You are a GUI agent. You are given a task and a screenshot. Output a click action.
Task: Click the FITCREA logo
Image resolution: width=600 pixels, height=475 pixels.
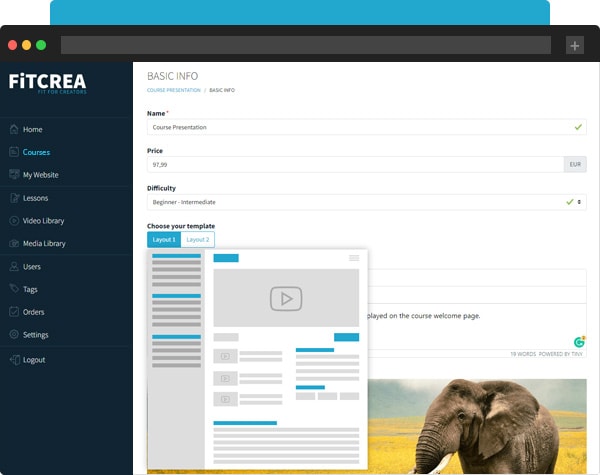point(48,83)
